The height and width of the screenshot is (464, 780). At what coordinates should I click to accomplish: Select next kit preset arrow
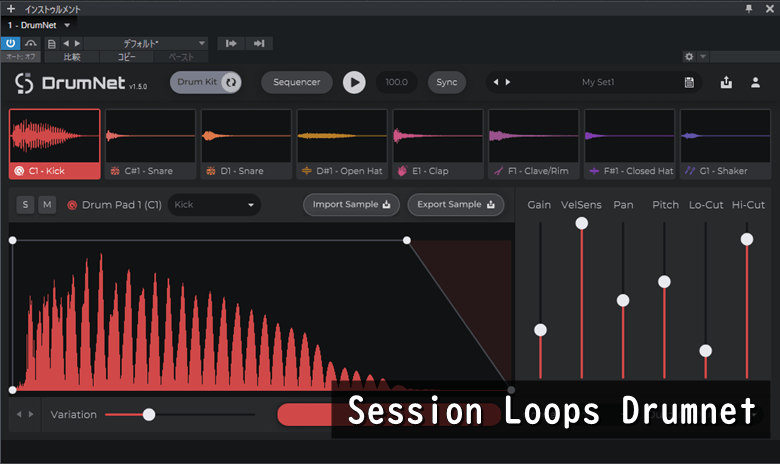tap(508, 82)
